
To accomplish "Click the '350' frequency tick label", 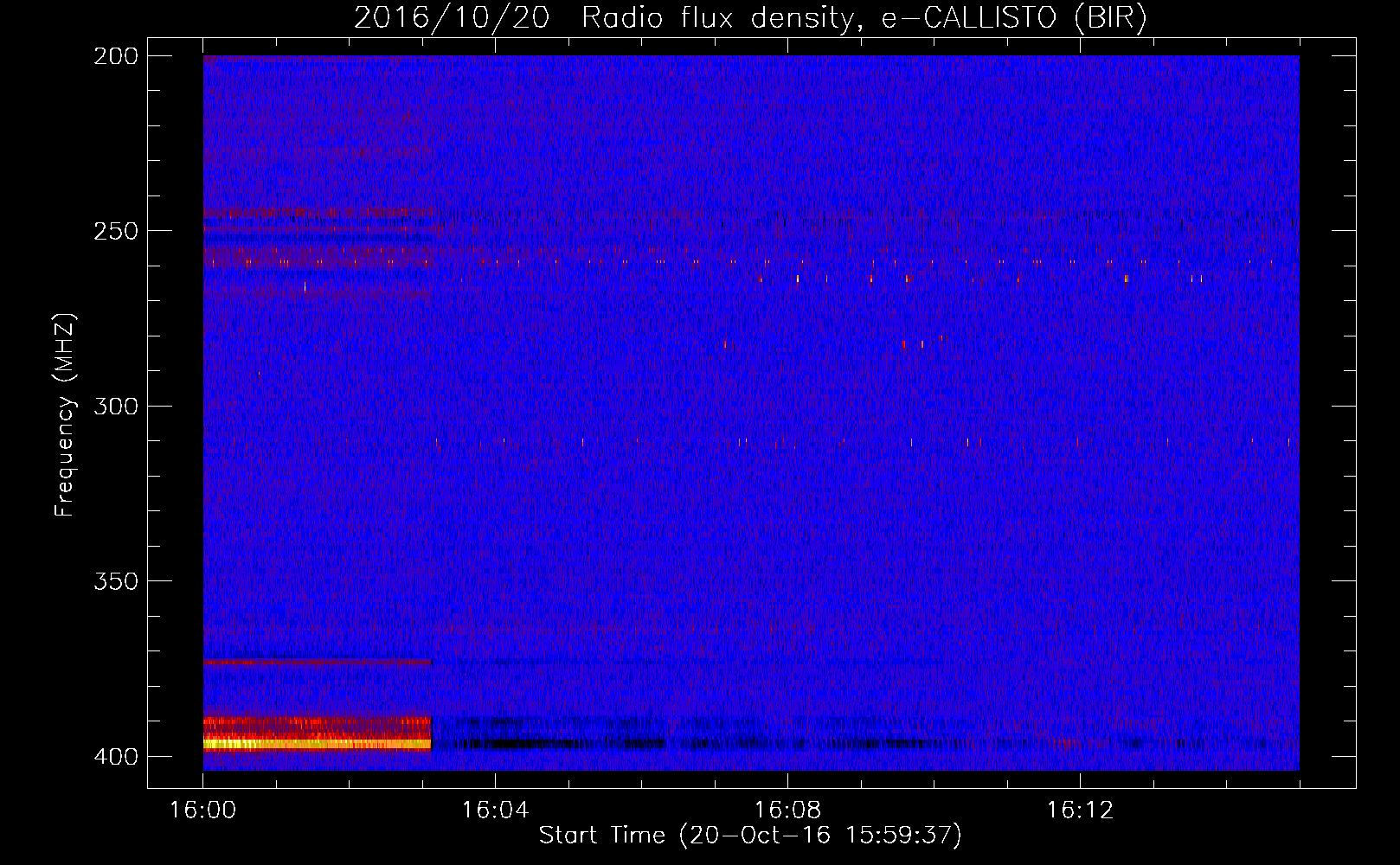I will pyautogui.click(x=115, y=581).
